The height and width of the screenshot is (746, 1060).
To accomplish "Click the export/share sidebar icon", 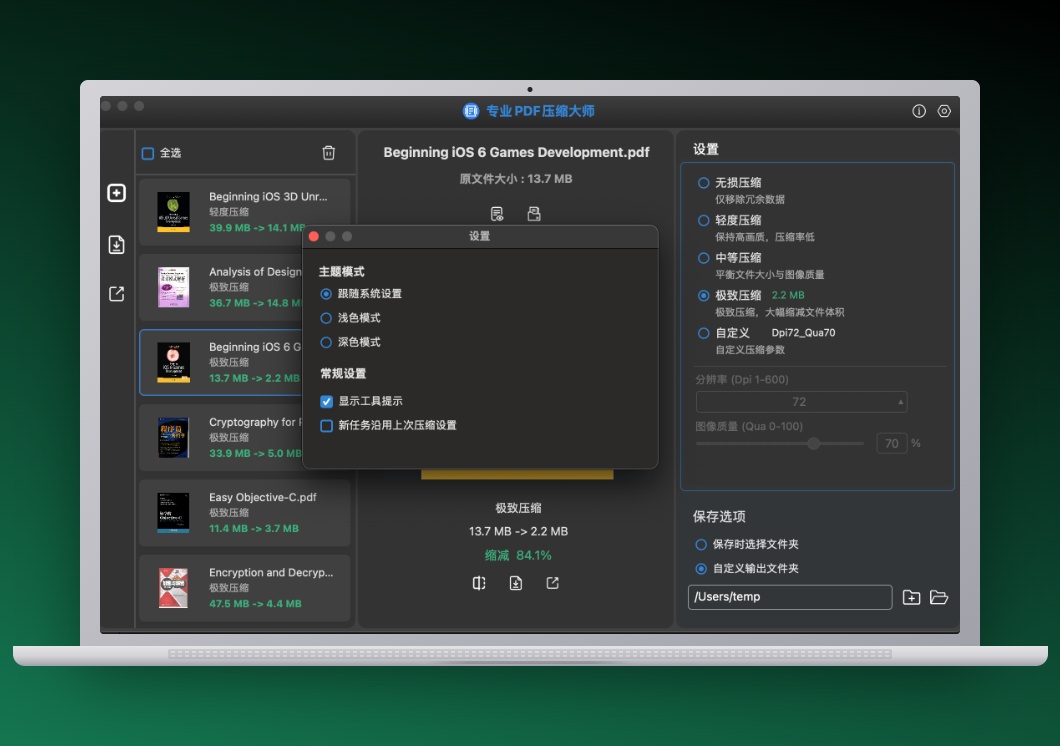I will coord(116,294).
